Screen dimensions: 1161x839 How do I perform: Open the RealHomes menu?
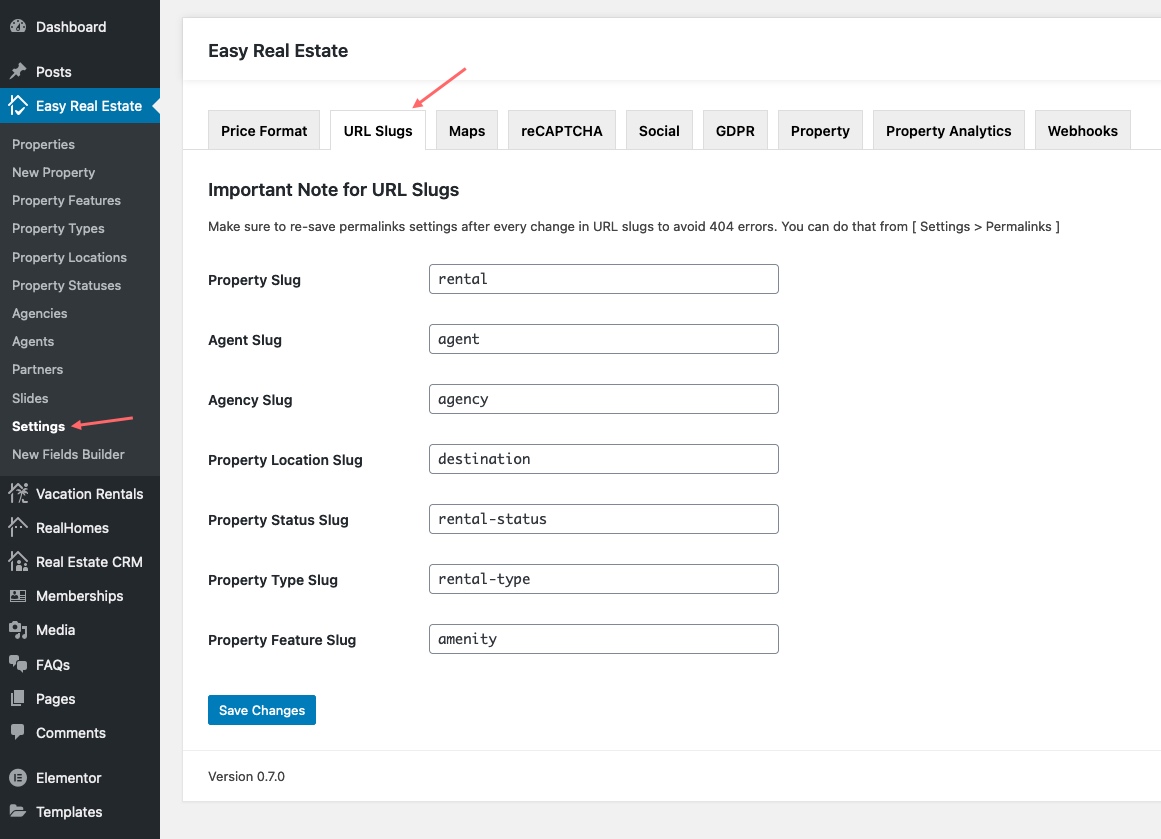click(80, 527)
